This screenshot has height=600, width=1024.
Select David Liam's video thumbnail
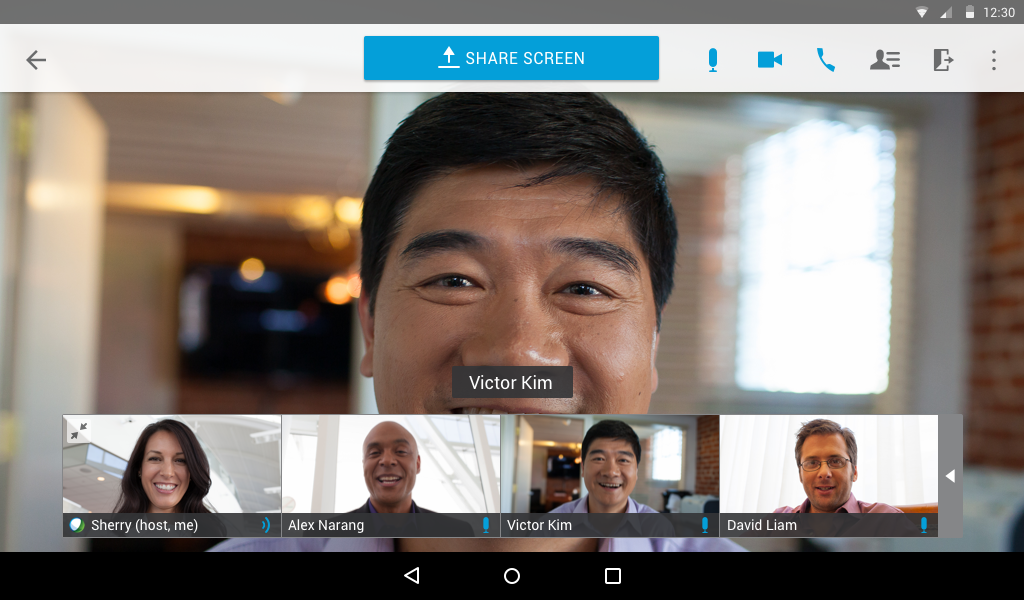(x=829, y=476)
